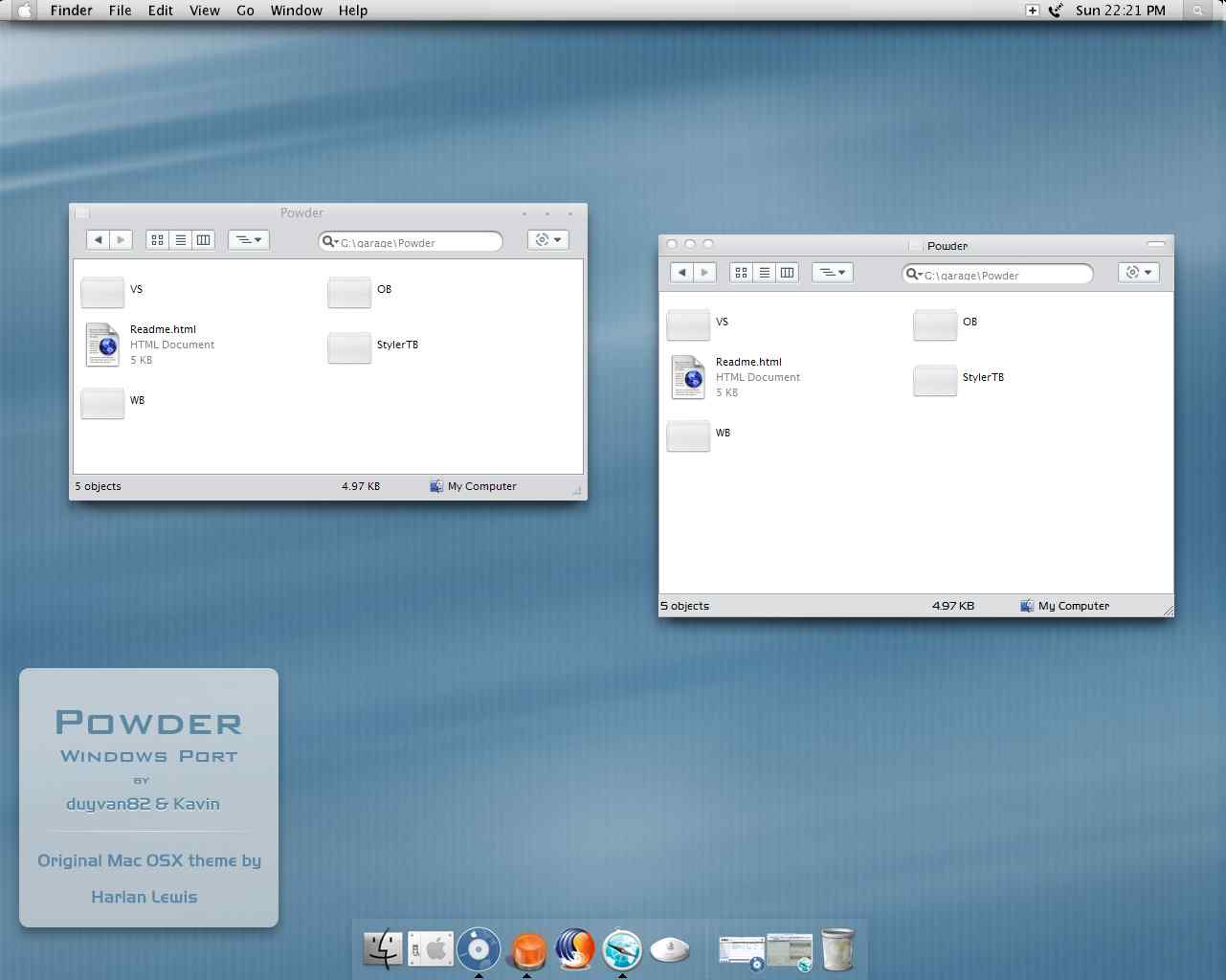Click resize grip of smaller Powder window
The image size is (1226, 980).
(577, 490)
